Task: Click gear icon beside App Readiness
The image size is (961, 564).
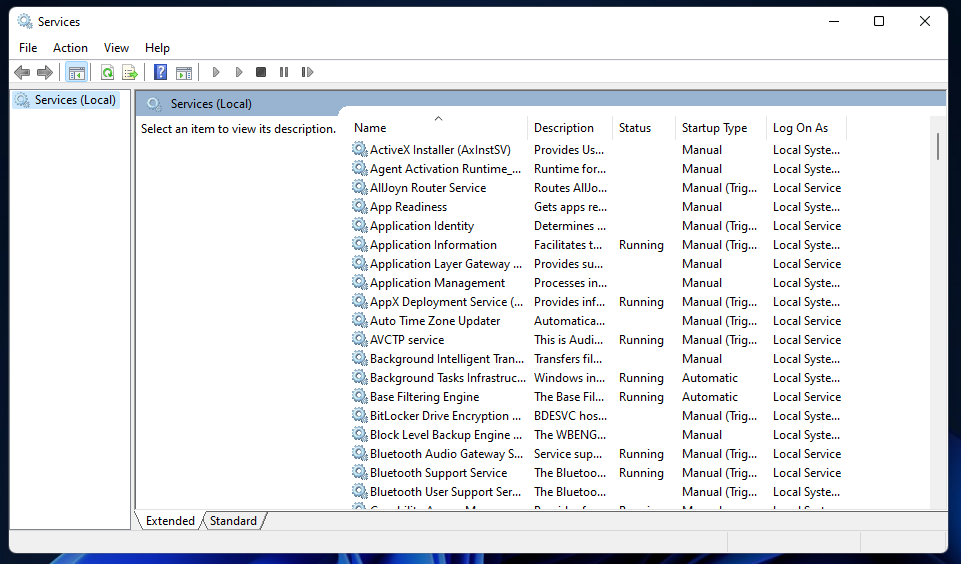Action: pos(360,206)
